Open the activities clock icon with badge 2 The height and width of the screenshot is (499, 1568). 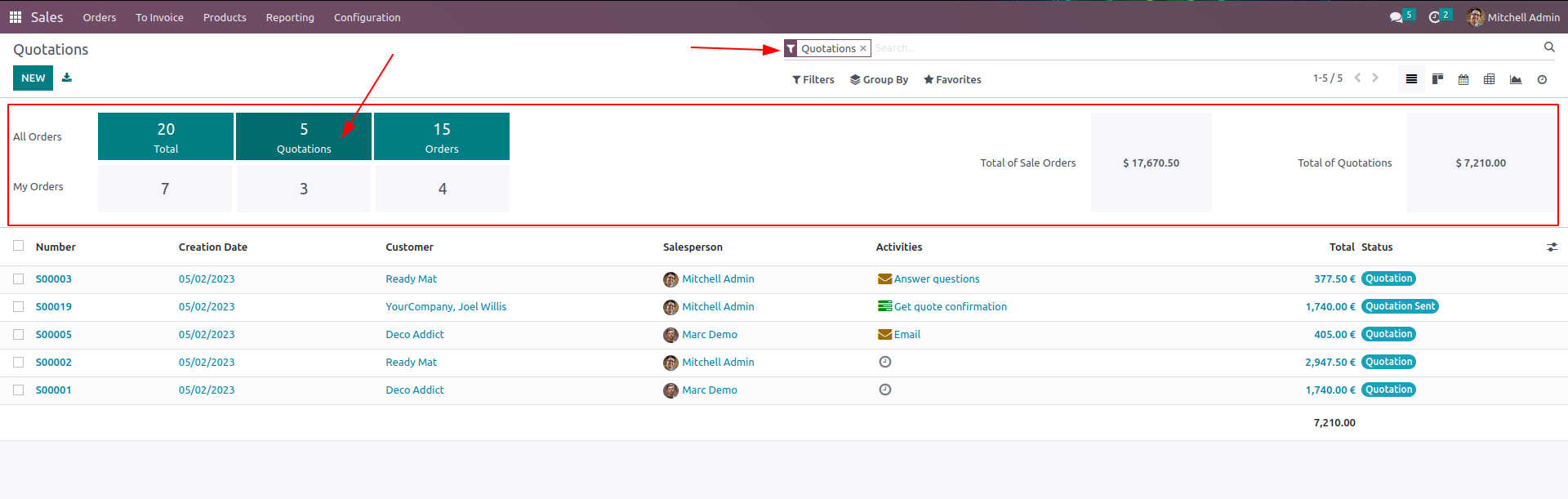(1434, 17)
